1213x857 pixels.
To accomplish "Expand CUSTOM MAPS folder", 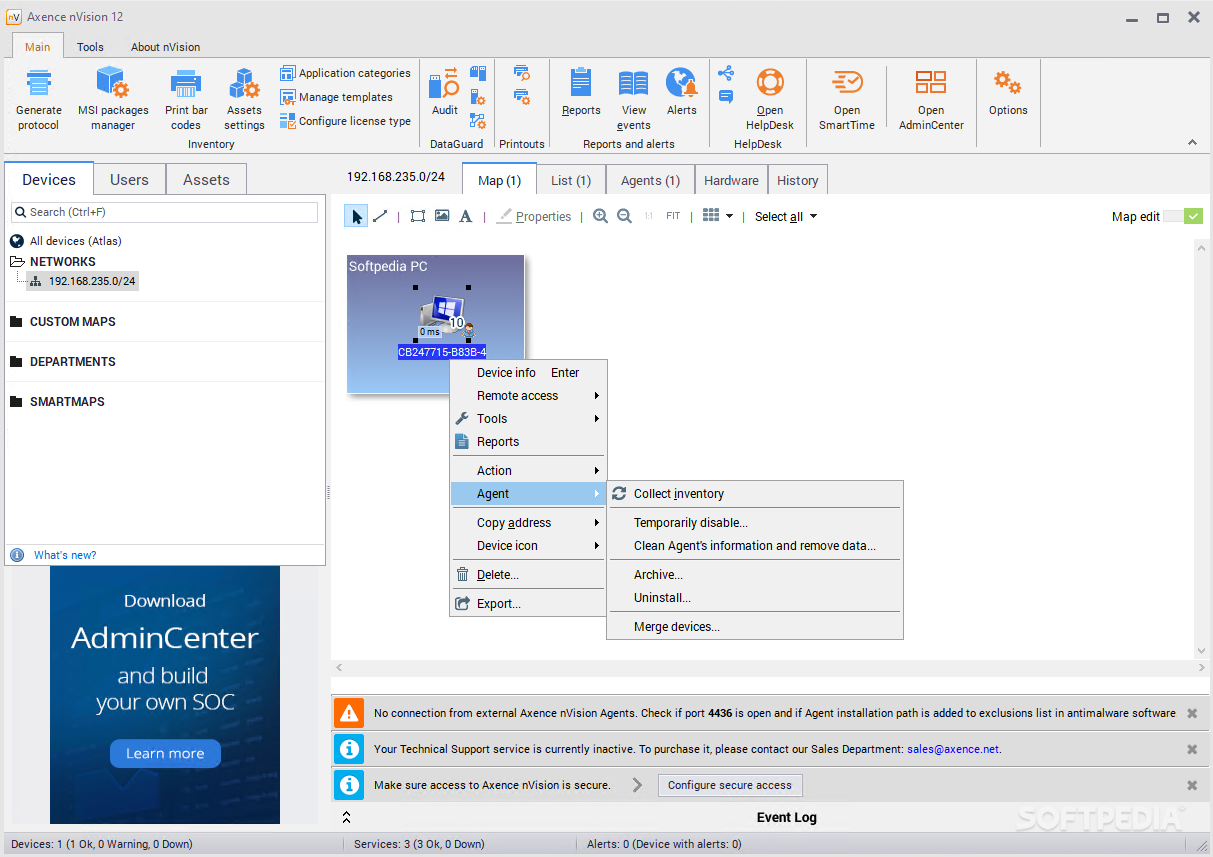I will 17,322.
